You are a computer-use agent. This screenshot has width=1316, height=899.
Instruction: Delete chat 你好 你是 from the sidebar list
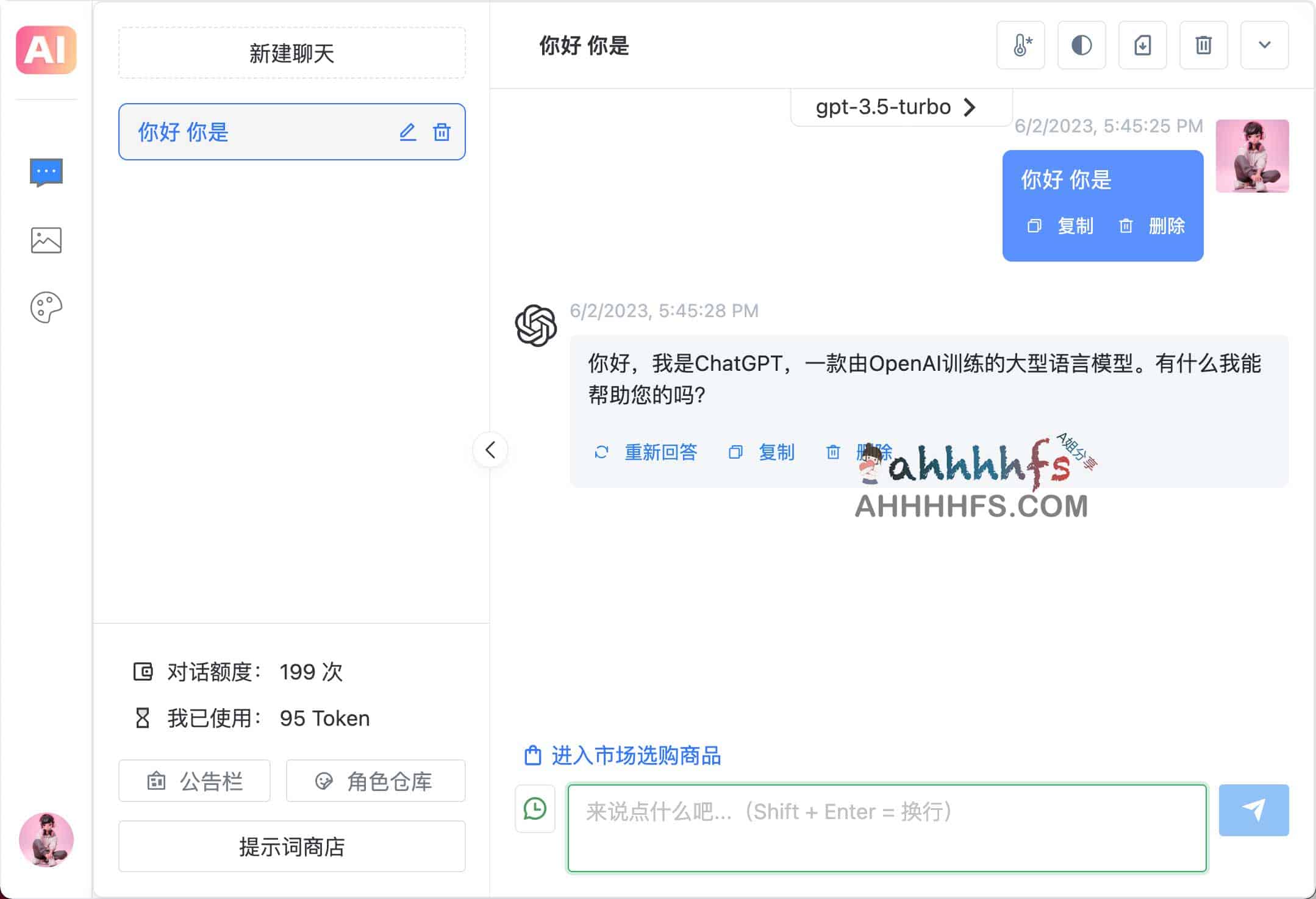442,132
